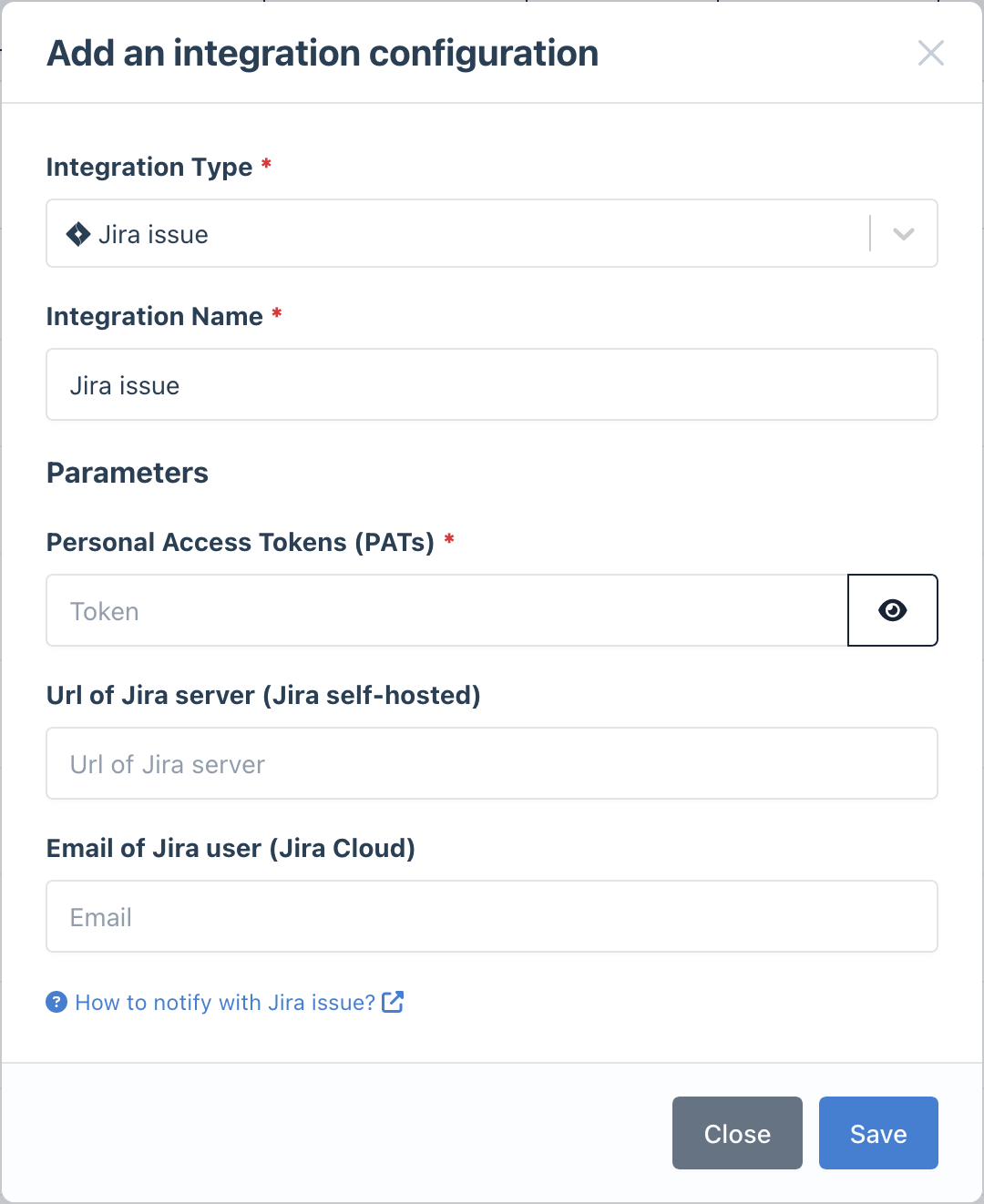Viewport: 984px width, 1204px height.
Task: Click the Parameters section heading
Action: point(128,473)
